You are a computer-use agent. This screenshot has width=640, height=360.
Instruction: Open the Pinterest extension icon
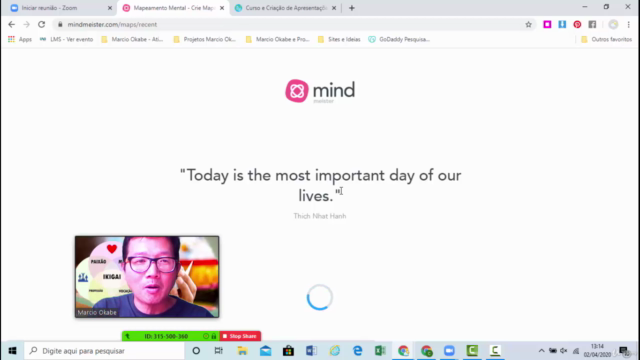pyautogui.click(x=577, y=24)
